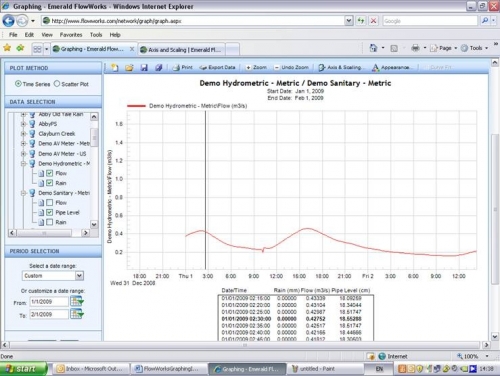This screenshot has width=500, height=376.
Task: Click the From date field
Action: [x=49, y=302]
